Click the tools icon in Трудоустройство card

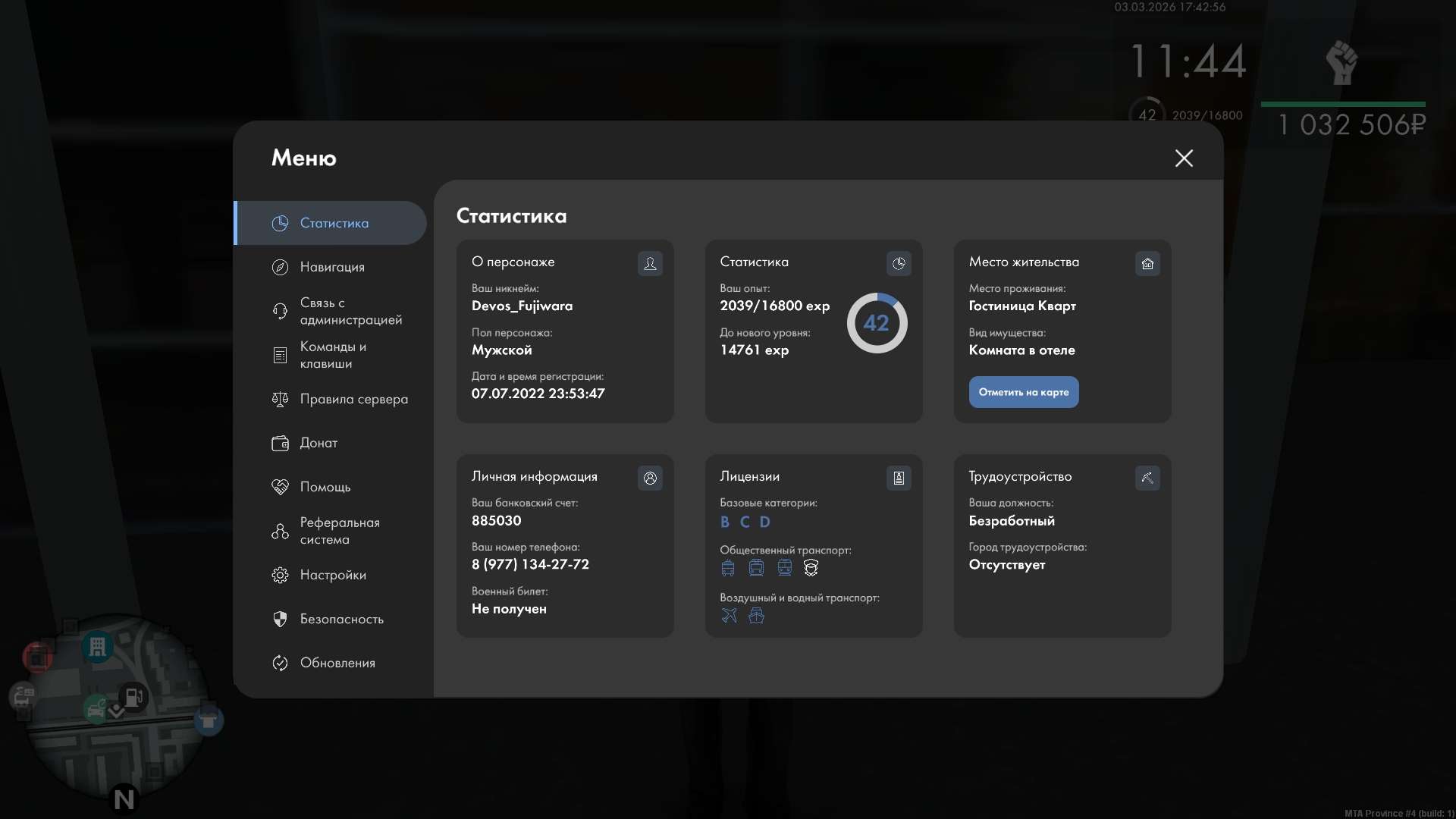(x=1147, y=478)
